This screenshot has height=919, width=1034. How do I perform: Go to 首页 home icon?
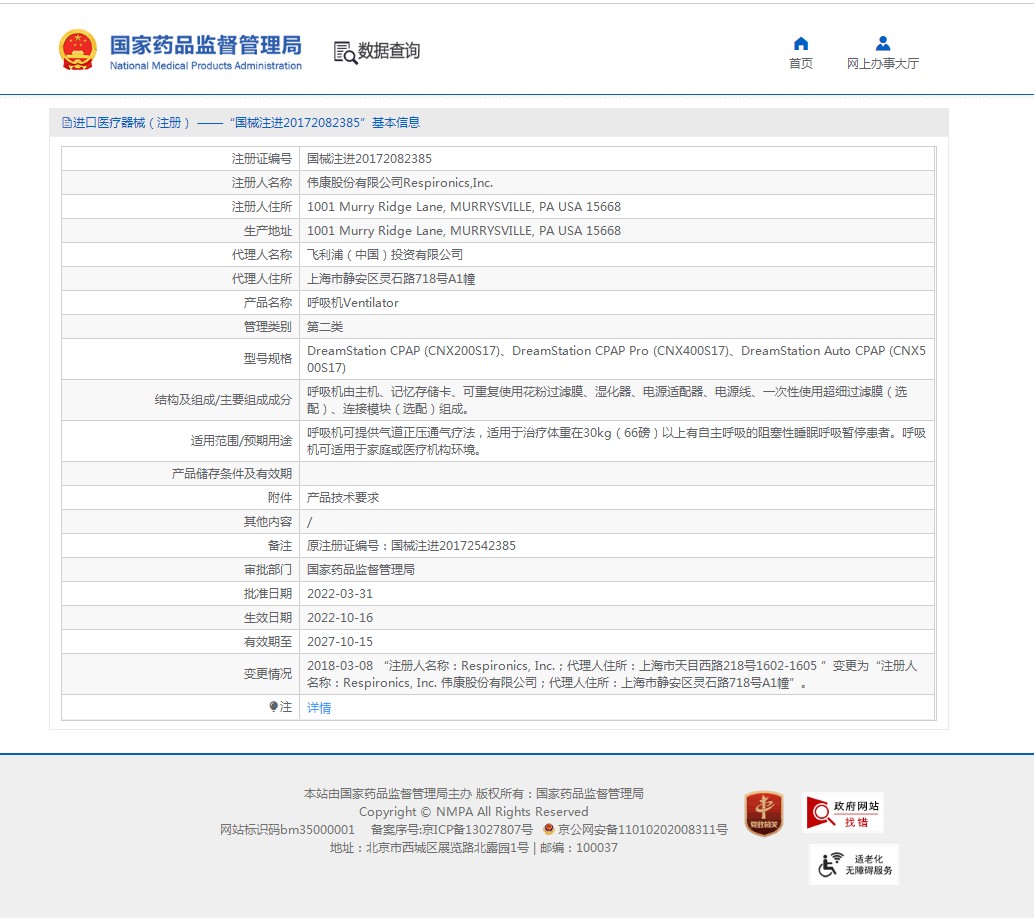801,44
